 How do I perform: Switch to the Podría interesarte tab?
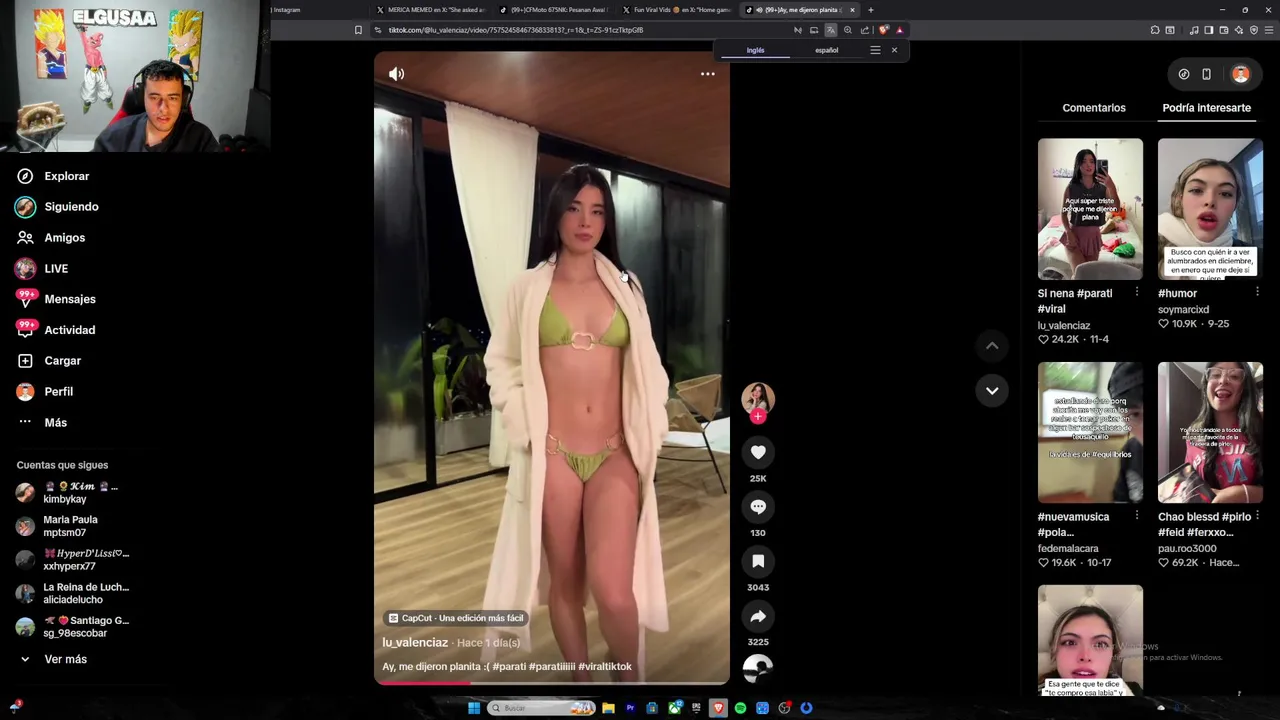click(x=1206, y=108)
